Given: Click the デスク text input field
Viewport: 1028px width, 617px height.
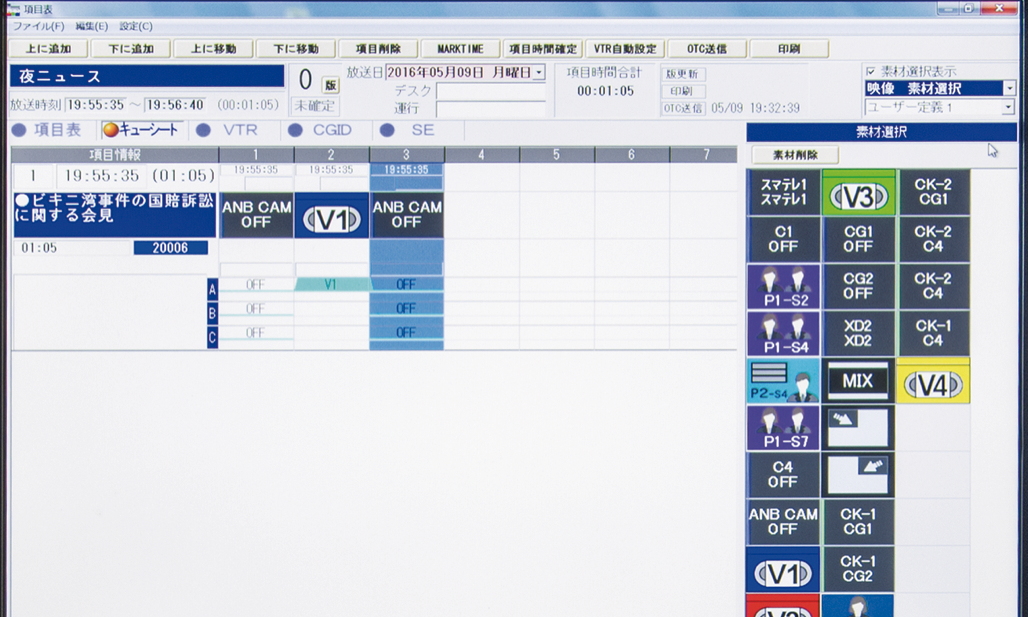Looking at the screenshot, I should [490, 91].
